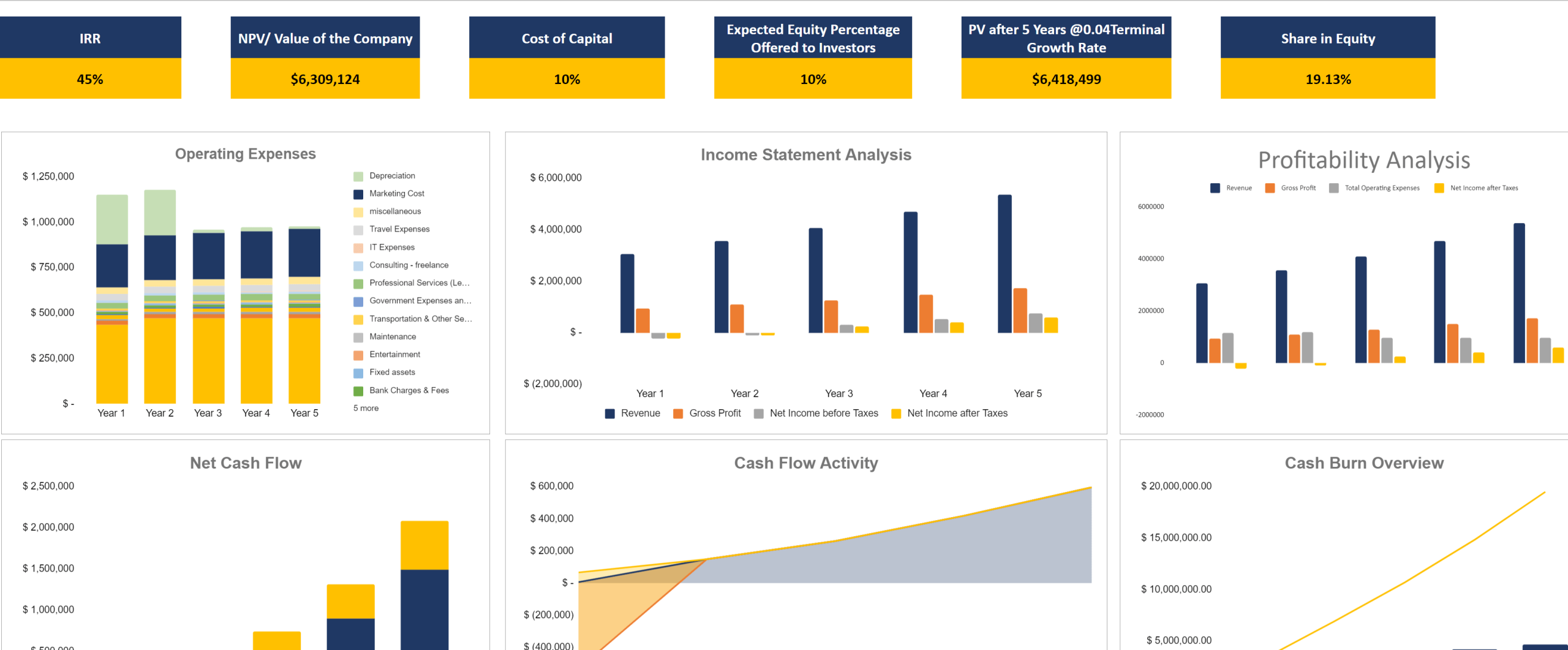This screenshot has height=650, width=1568.
Task: Select the Maintenance legend icon
Action: point(358,336)
